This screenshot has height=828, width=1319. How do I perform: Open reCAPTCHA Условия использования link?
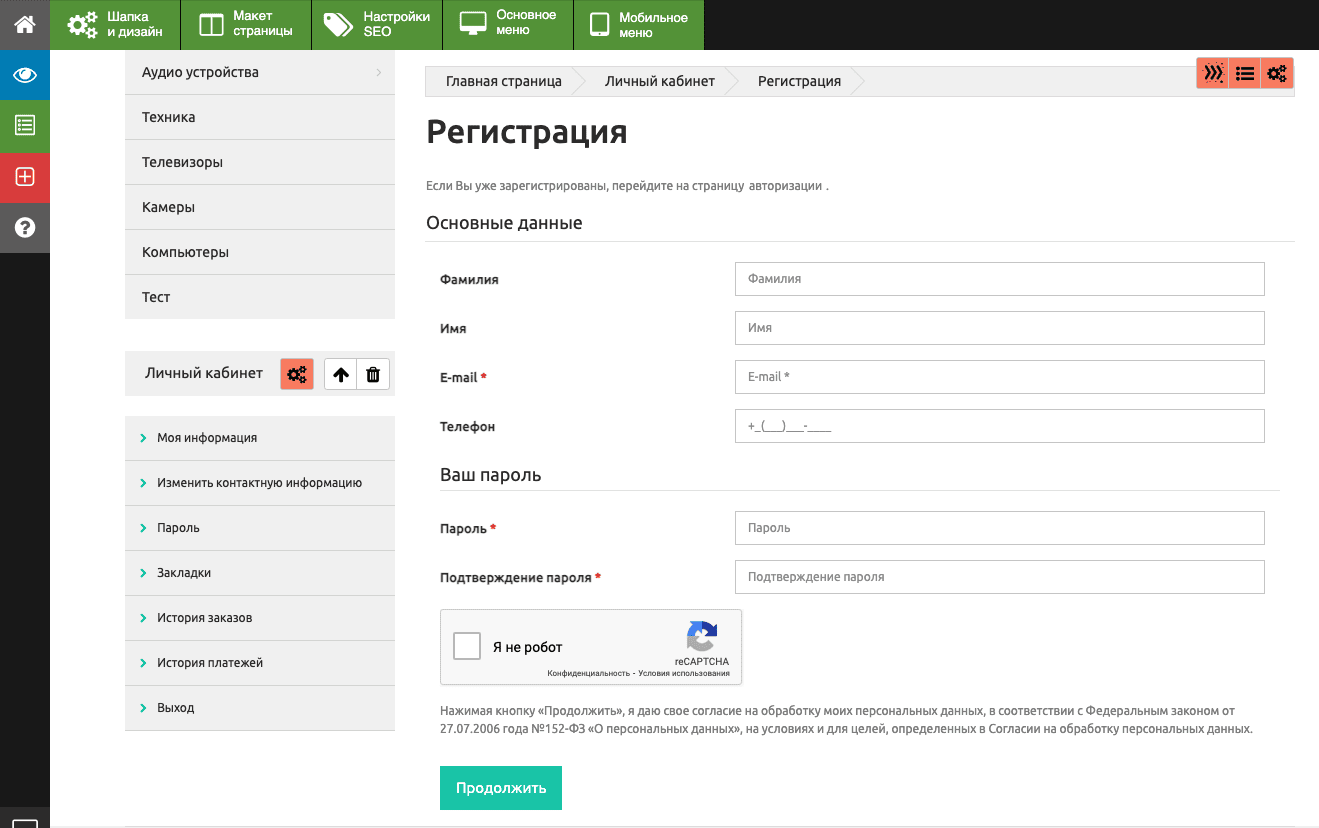click(x=684, y=673)
